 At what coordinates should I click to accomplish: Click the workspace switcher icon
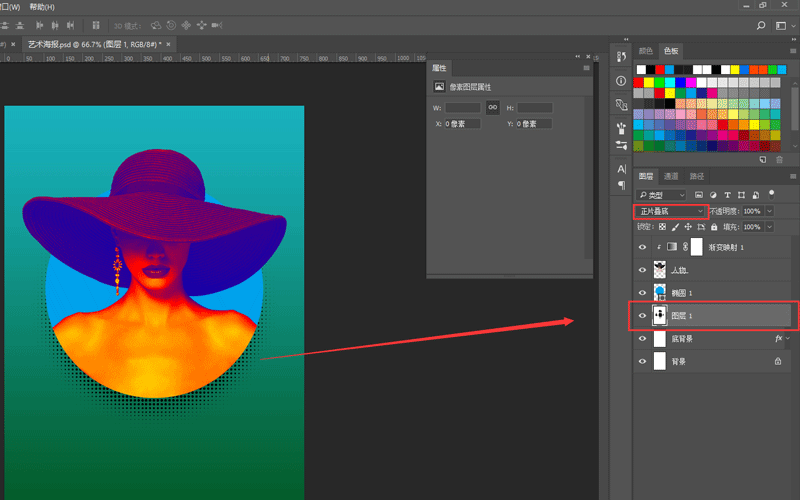[x=781, y=26]
